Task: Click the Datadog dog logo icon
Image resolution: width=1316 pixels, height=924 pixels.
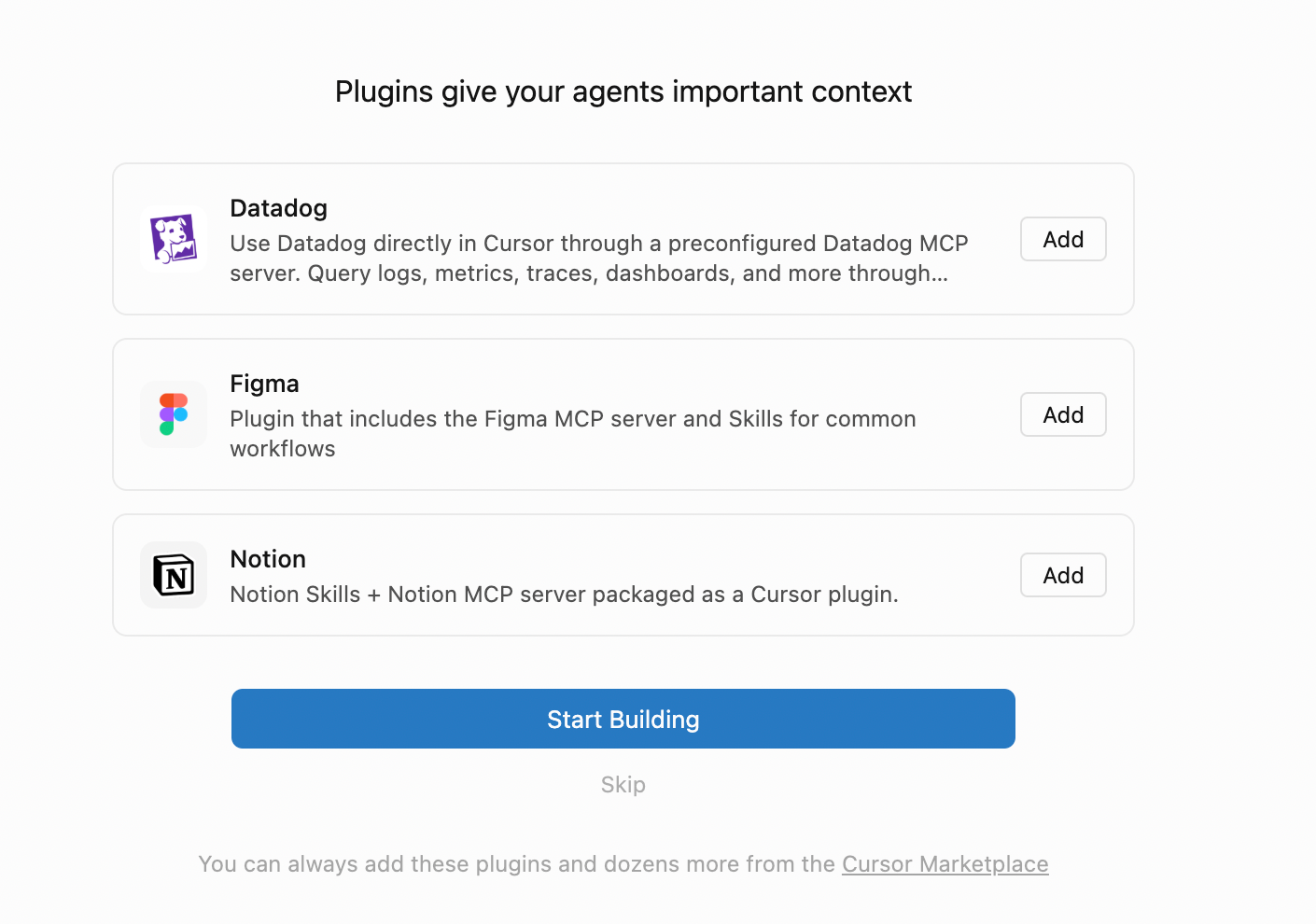Action: pyautogui.click(x=174, y=239)
